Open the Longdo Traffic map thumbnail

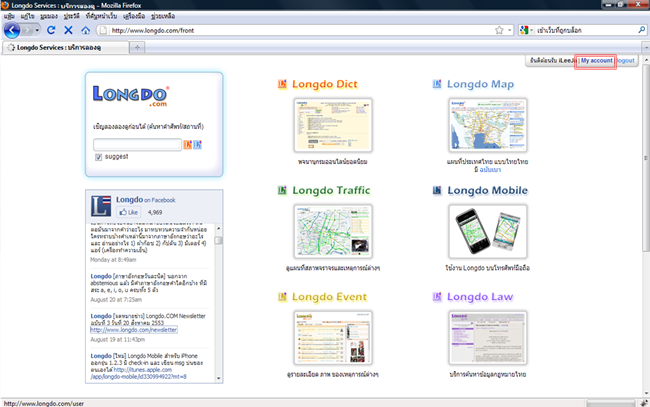333,231
